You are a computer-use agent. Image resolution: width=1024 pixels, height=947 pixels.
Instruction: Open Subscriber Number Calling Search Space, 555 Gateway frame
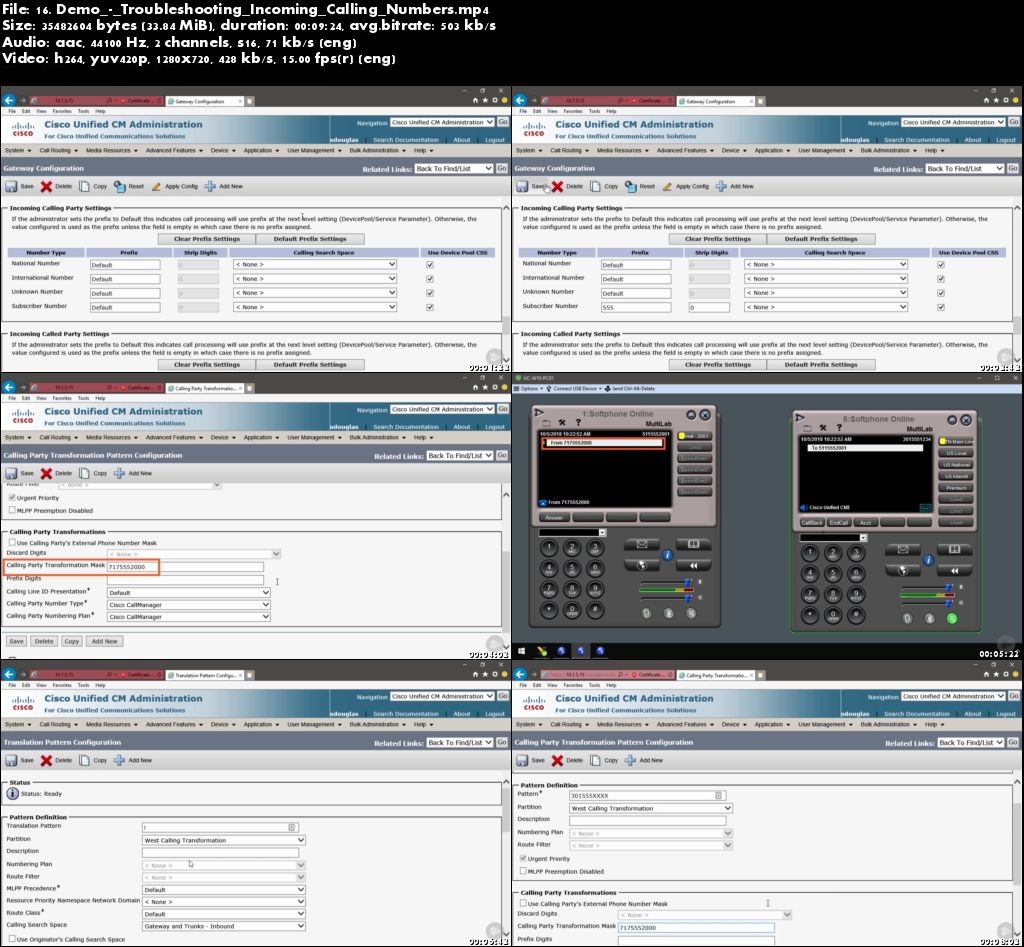[x=825, y=307]
